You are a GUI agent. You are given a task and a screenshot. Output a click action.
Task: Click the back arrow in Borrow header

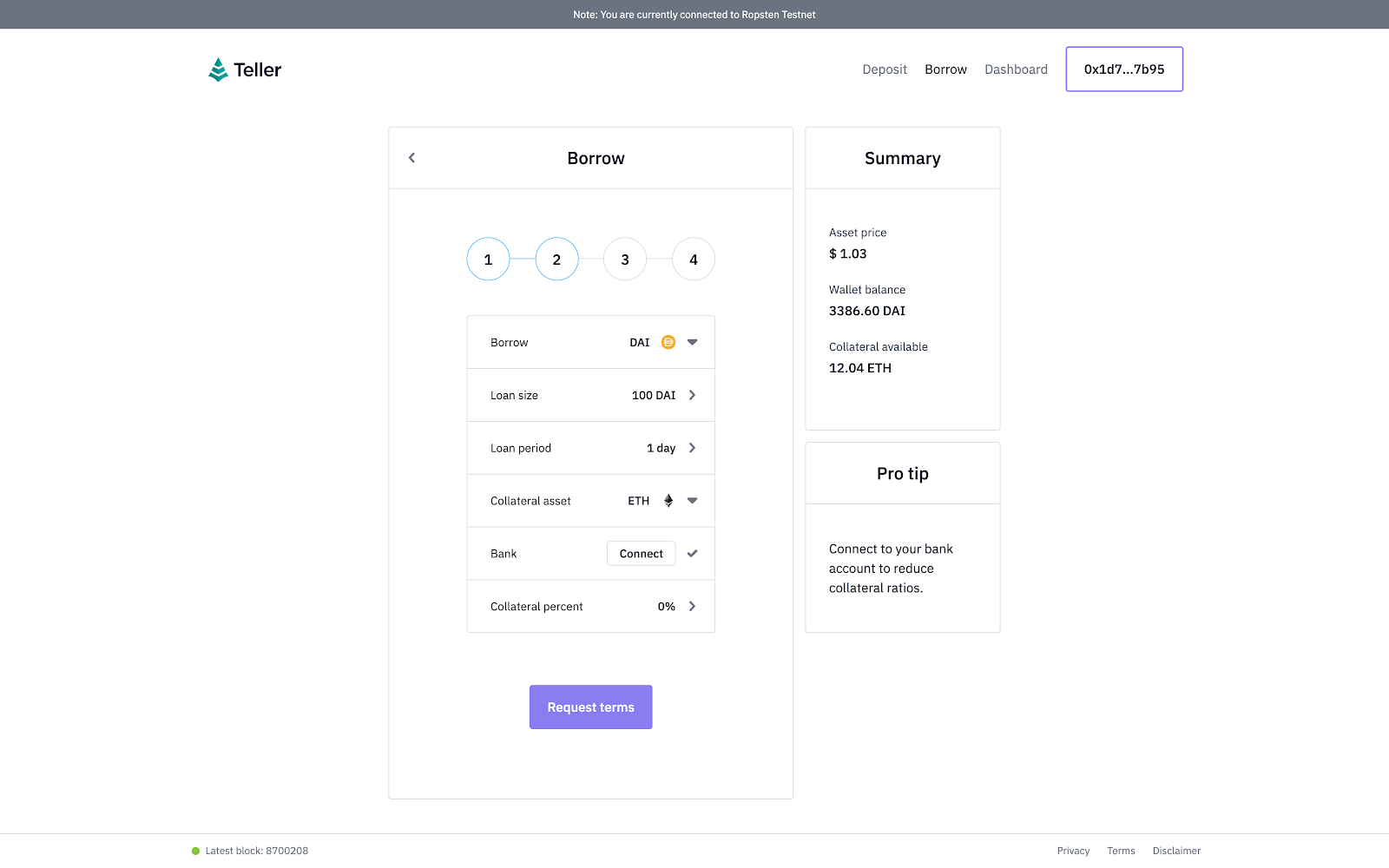tap(412, 158)
